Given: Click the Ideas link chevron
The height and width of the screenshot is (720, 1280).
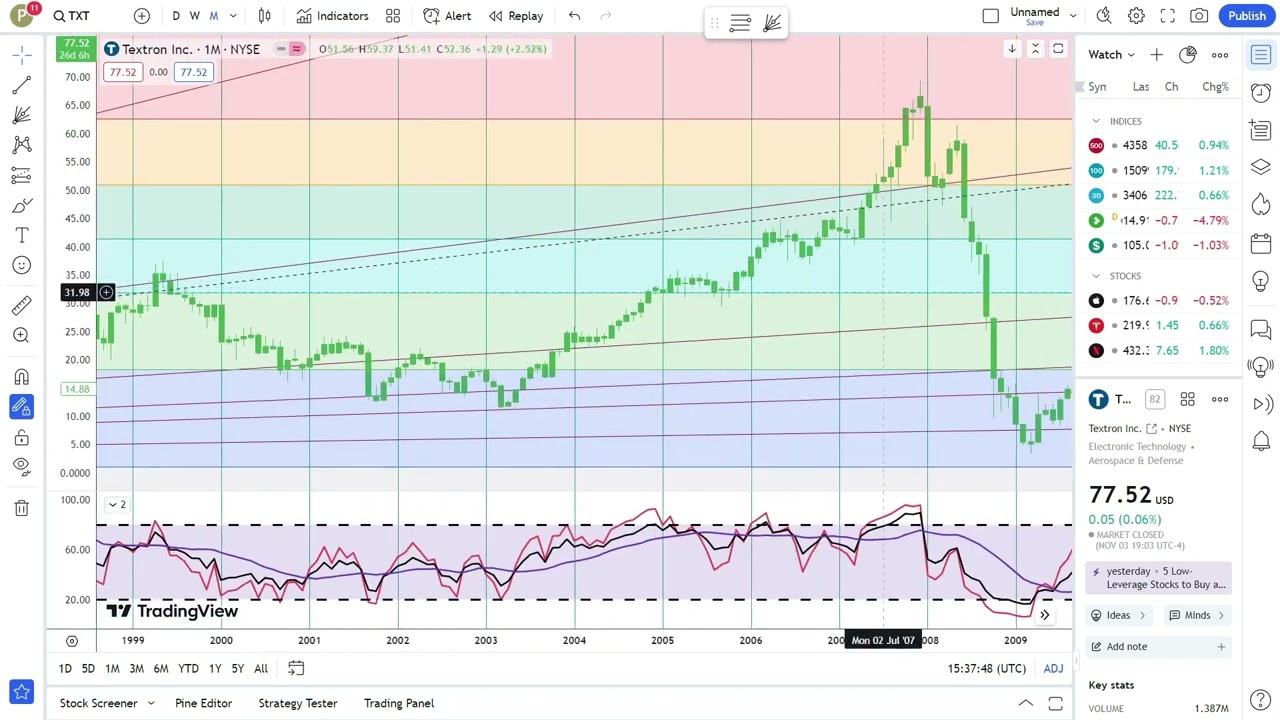Looking at the screenshot, I should [x=1142, y=615].
